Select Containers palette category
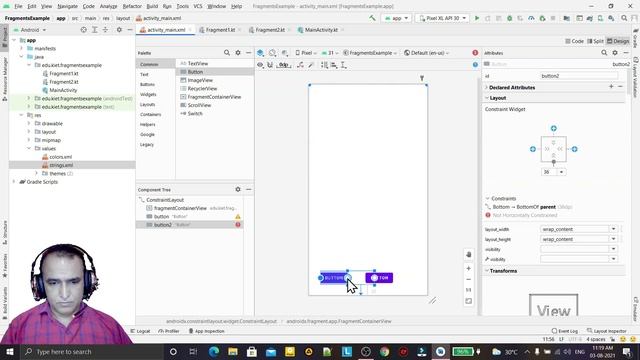Viewport: 640px width, 360px height. [x=151, y=114]
